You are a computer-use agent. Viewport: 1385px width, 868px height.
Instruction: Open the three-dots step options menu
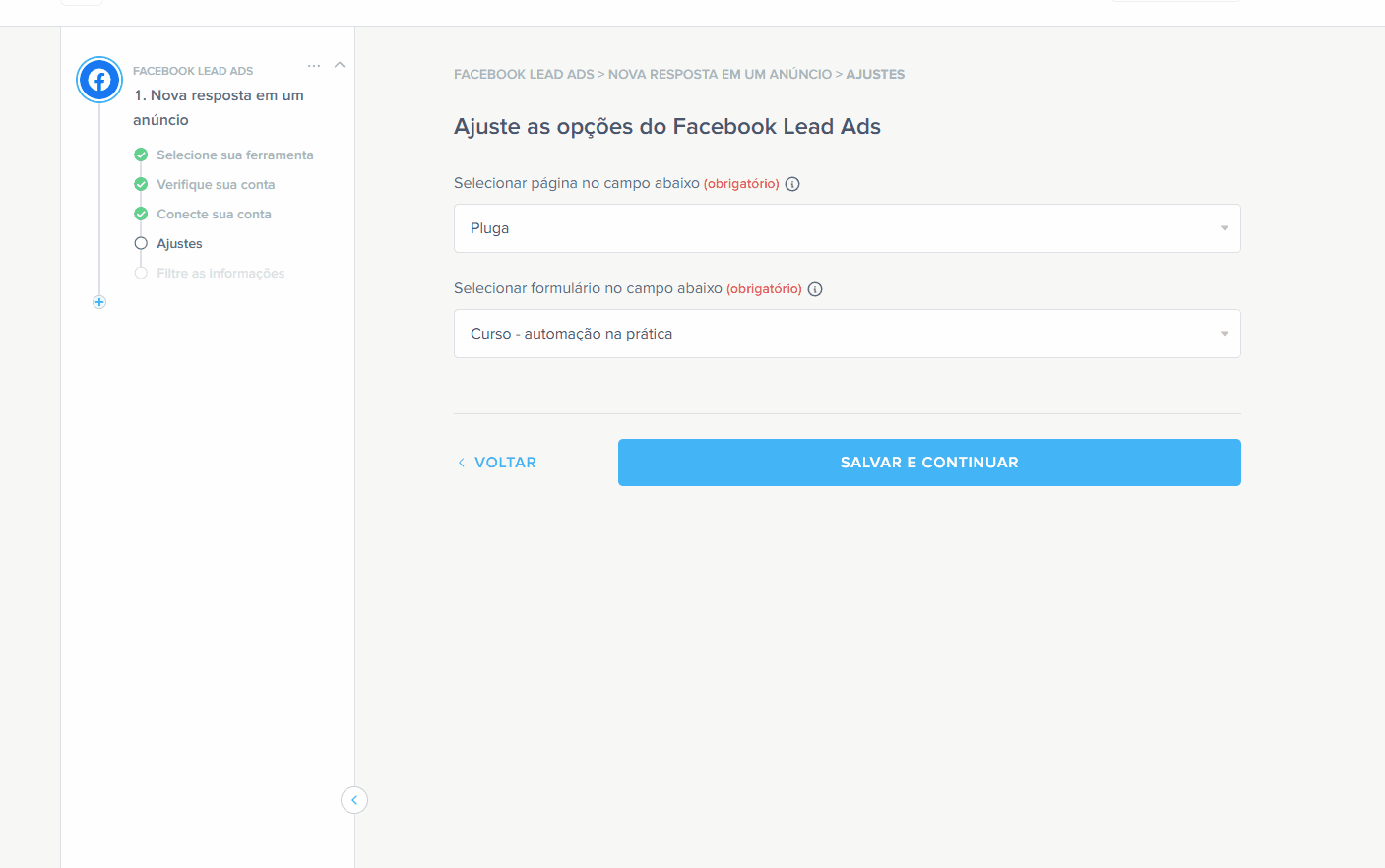pyautogui.click(x=314, y=66)
